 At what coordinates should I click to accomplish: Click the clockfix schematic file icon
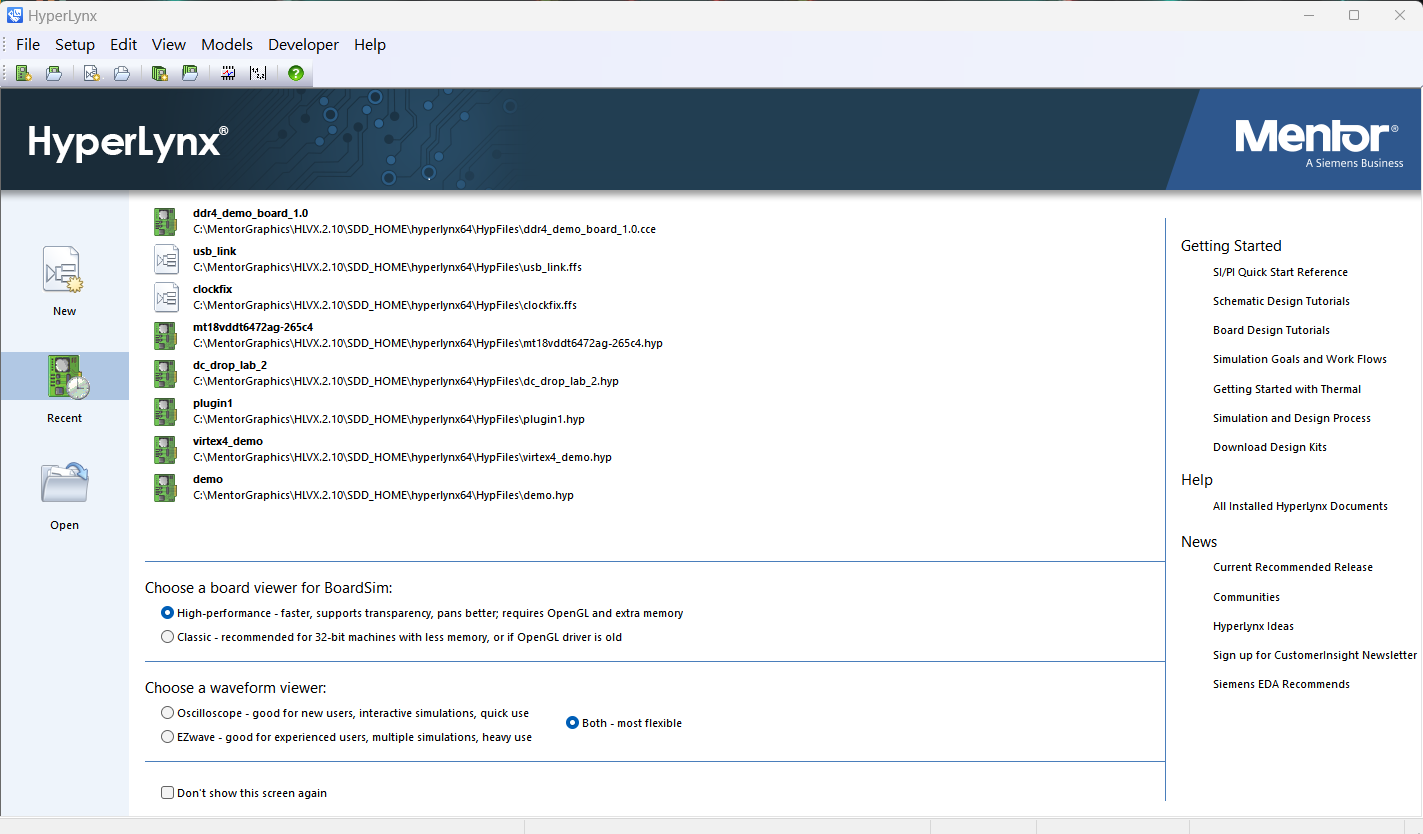click(165, 298)
